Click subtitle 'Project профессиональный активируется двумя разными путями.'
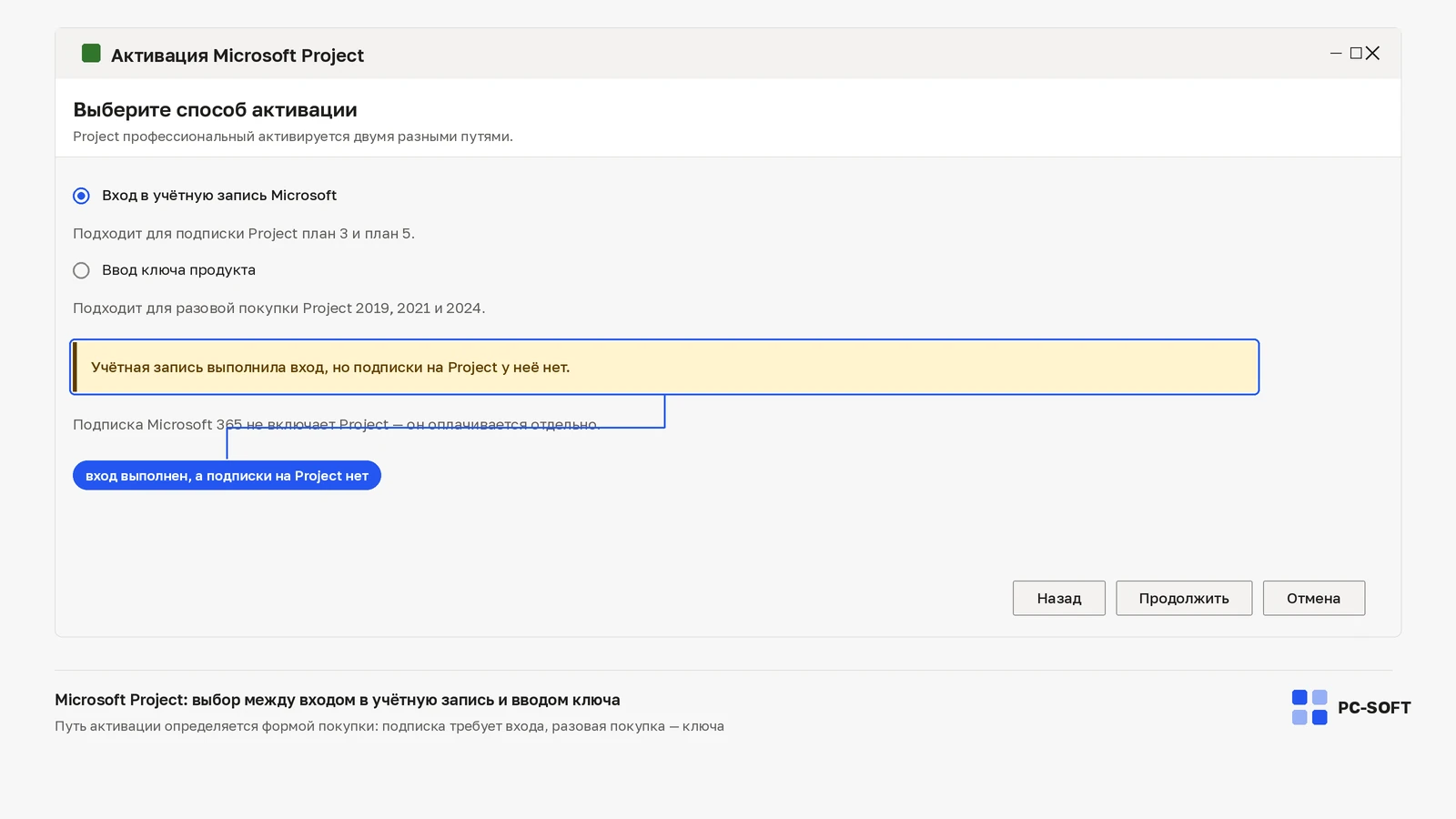Image resolution: width=1456 pixels, height=819 pixels. point(293,136)
